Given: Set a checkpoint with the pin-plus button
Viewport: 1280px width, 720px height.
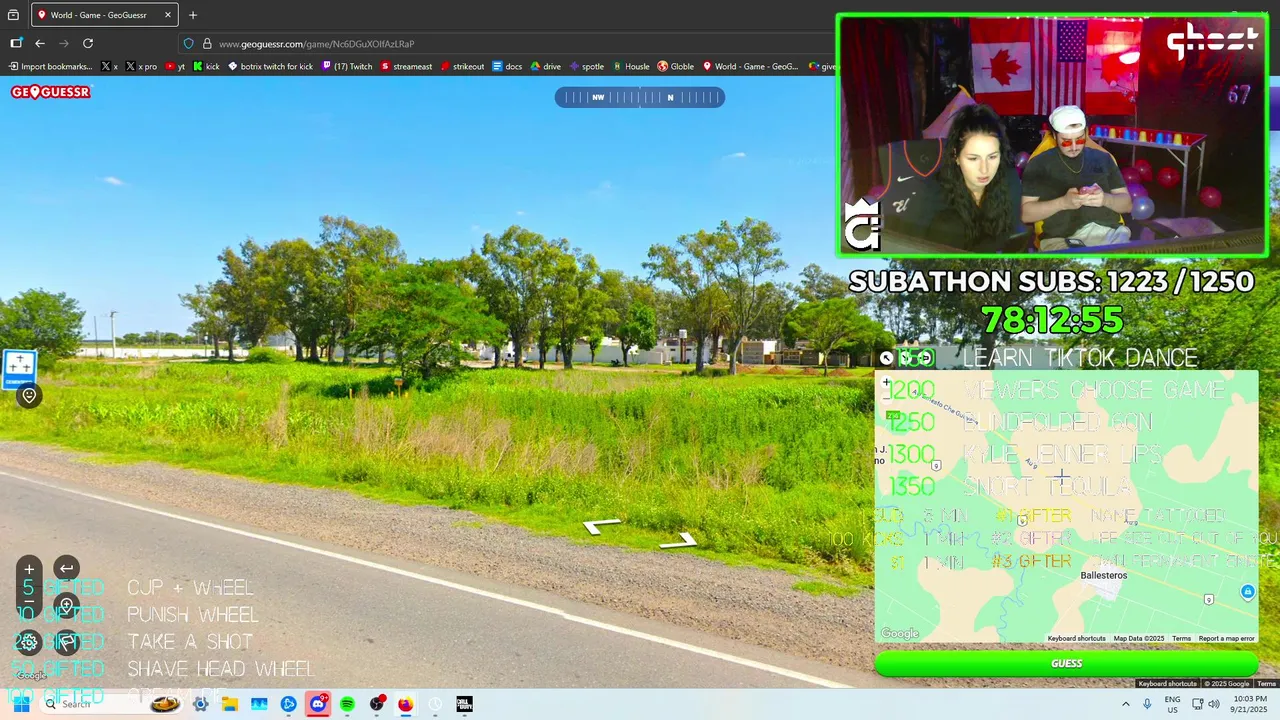Looking at the screenshot, I should [66, 606].
